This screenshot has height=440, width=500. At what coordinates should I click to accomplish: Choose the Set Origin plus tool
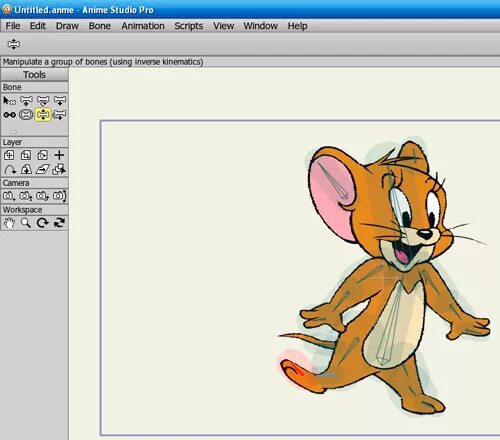(x=59, y=155)
